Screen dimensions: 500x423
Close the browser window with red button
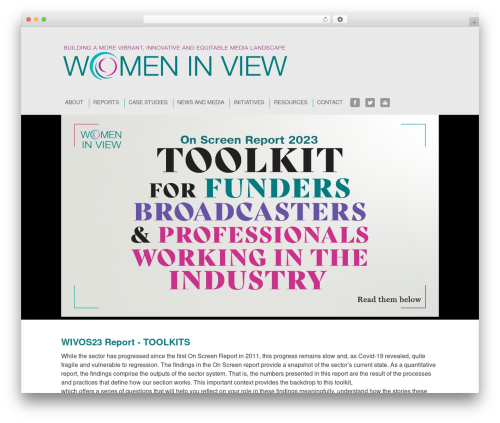pos(29,20)
